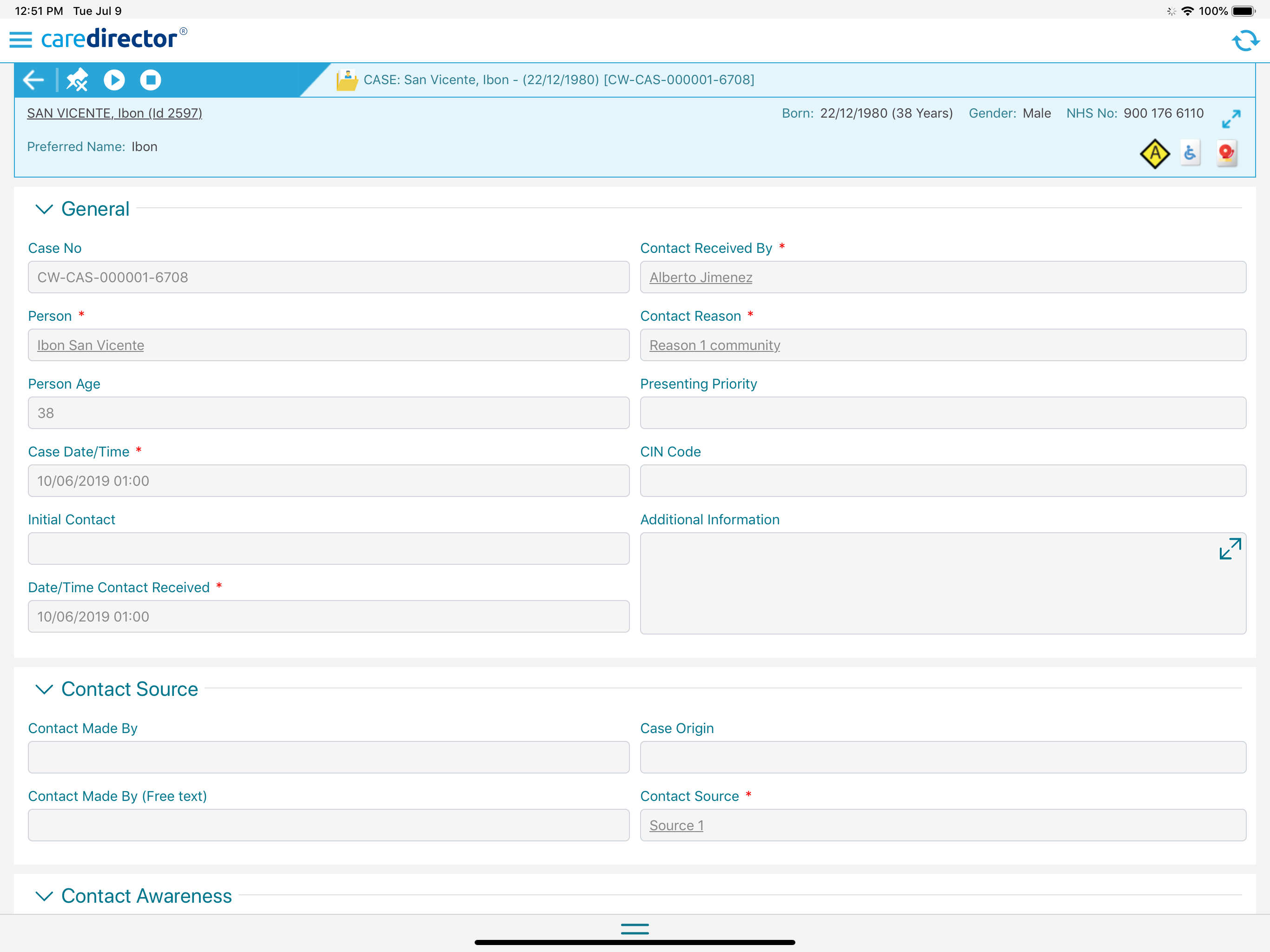
Task: Go back with the left arrow
Action: coord(33,80)
